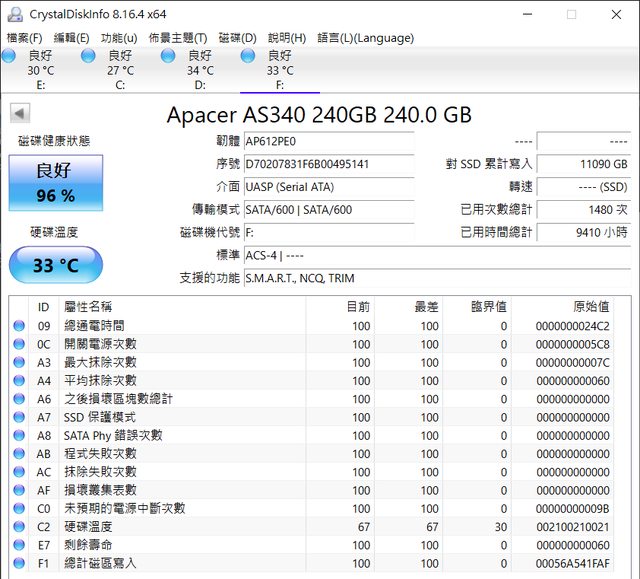640x579 pixels.
Task: Click the 序號 serial number field
Action: (328, 164)
